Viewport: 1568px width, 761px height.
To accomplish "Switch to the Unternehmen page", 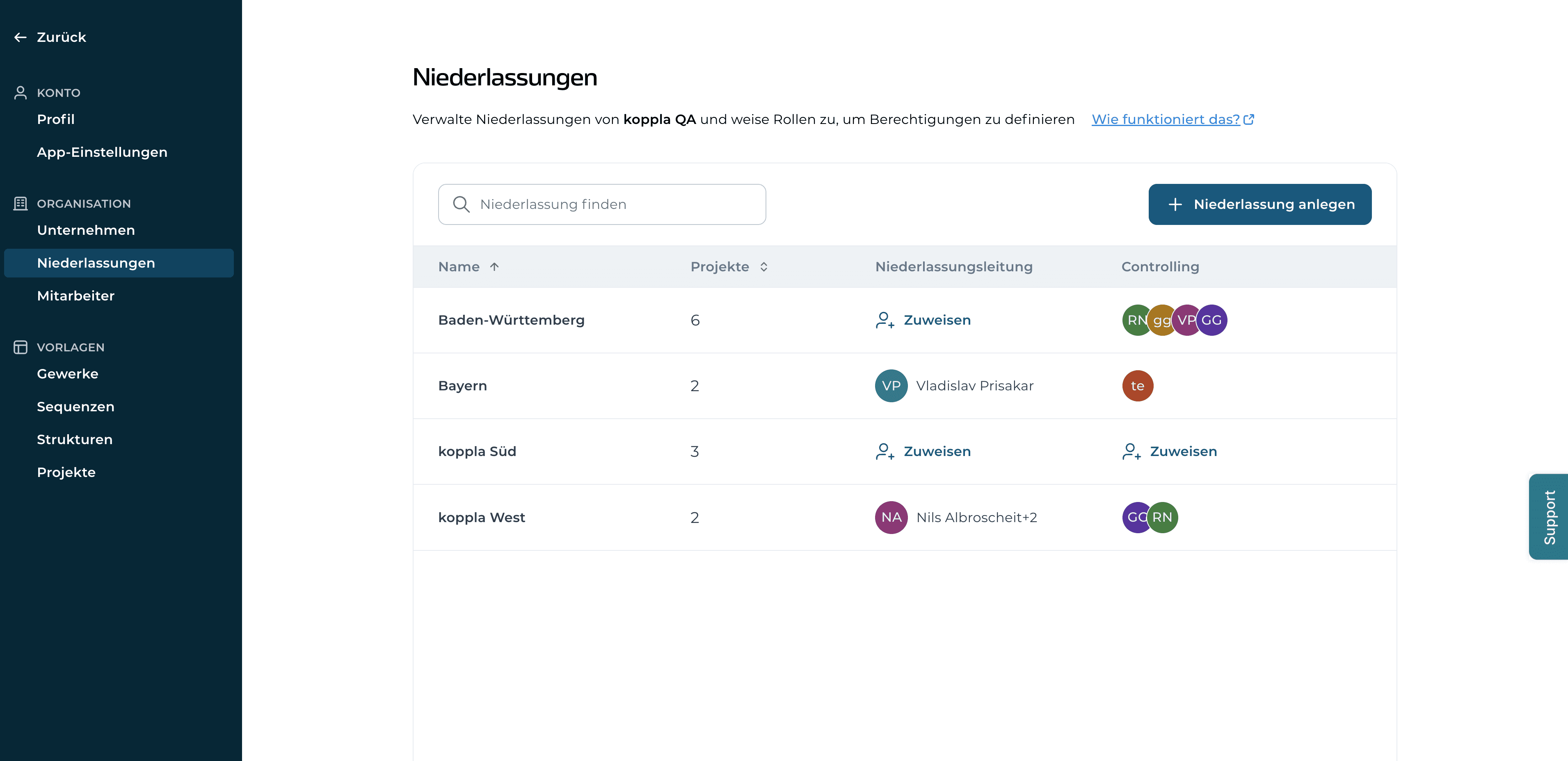I will click(x=86, y=230).
